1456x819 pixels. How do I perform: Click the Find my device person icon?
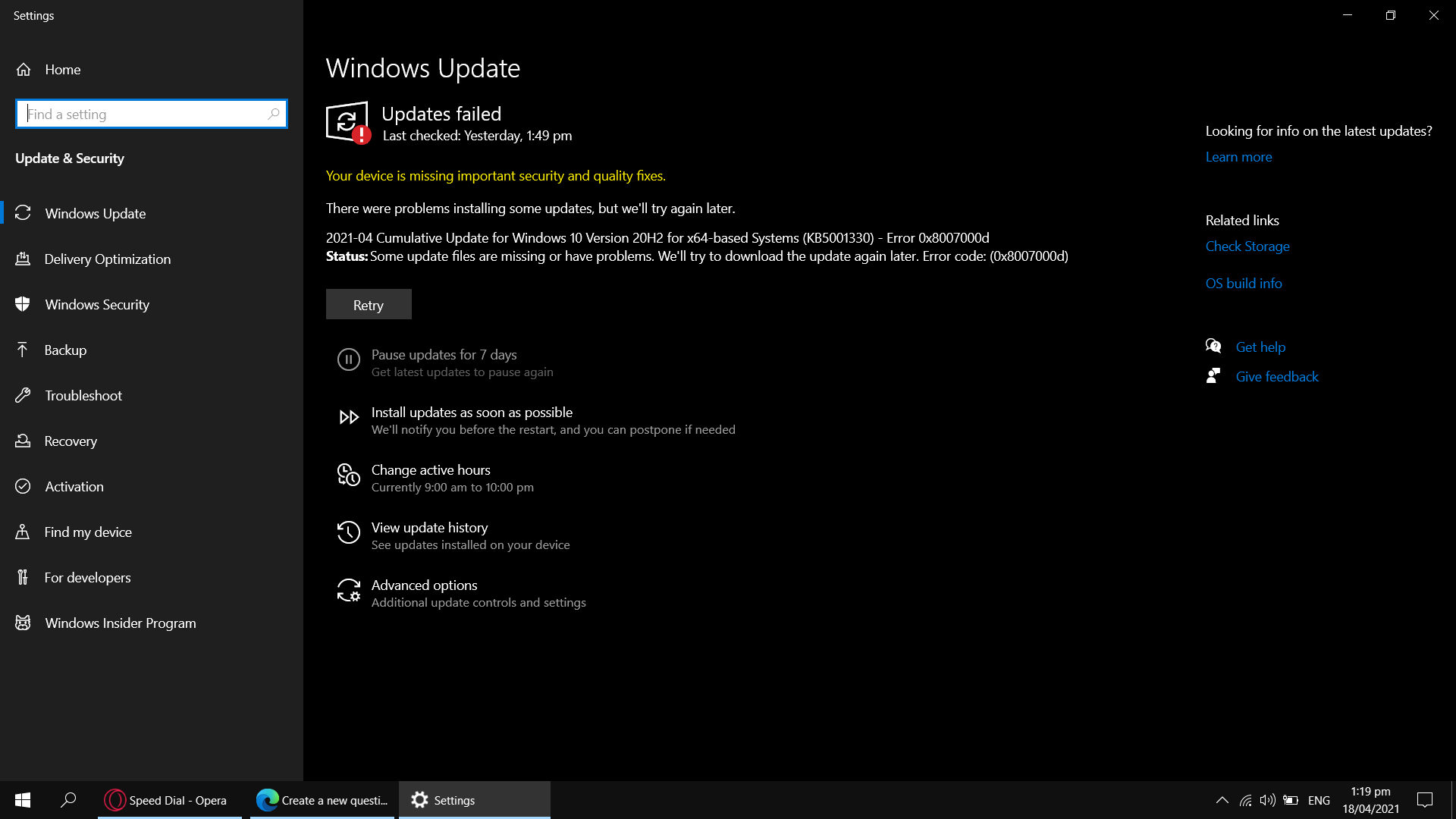(23, 532)
